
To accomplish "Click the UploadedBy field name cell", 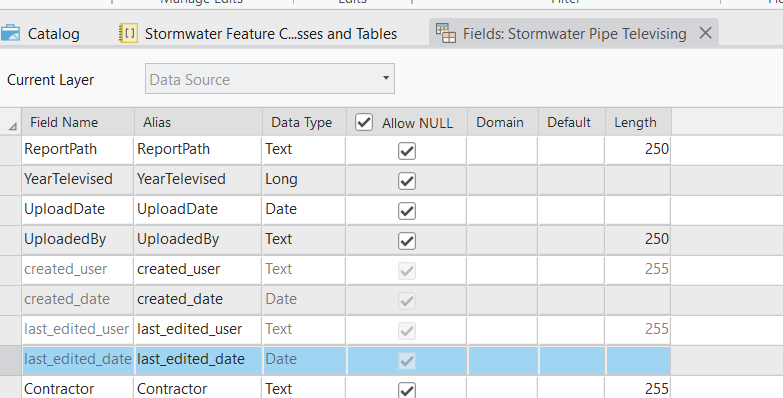I will [78, 239].
